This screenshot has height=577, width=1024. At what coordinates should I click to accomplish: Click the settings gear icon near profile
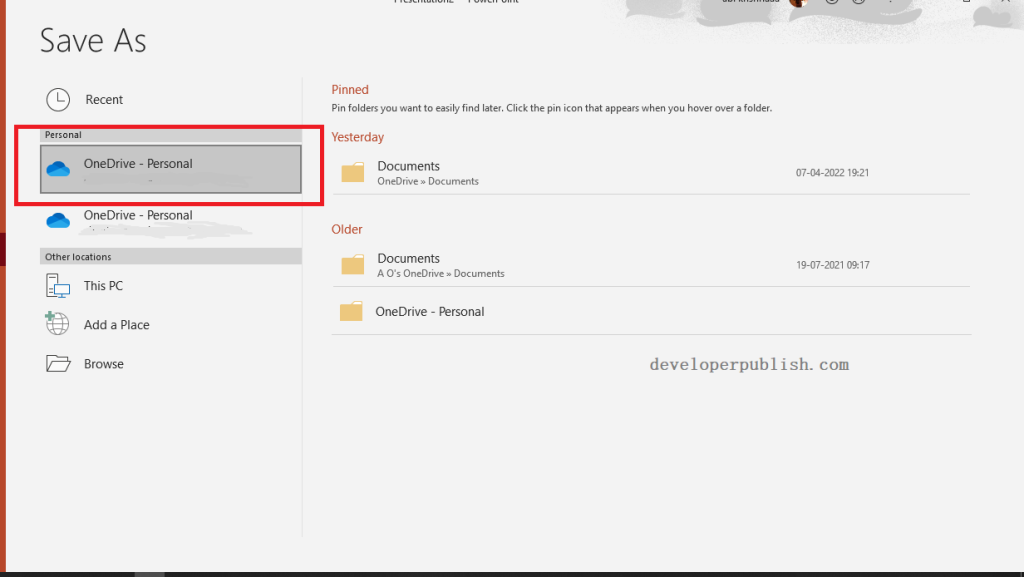(x=832, y=3)
